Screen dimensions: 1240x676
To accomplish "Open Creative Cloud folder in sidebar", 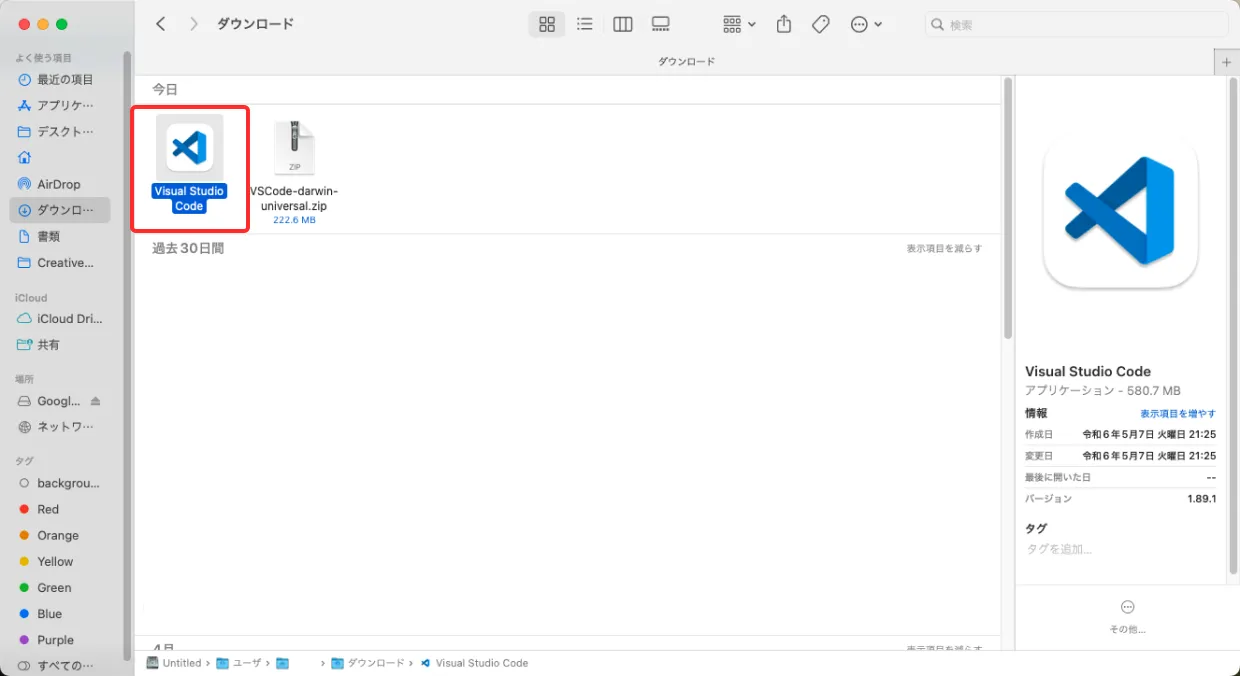I will [x=62, y=263].
